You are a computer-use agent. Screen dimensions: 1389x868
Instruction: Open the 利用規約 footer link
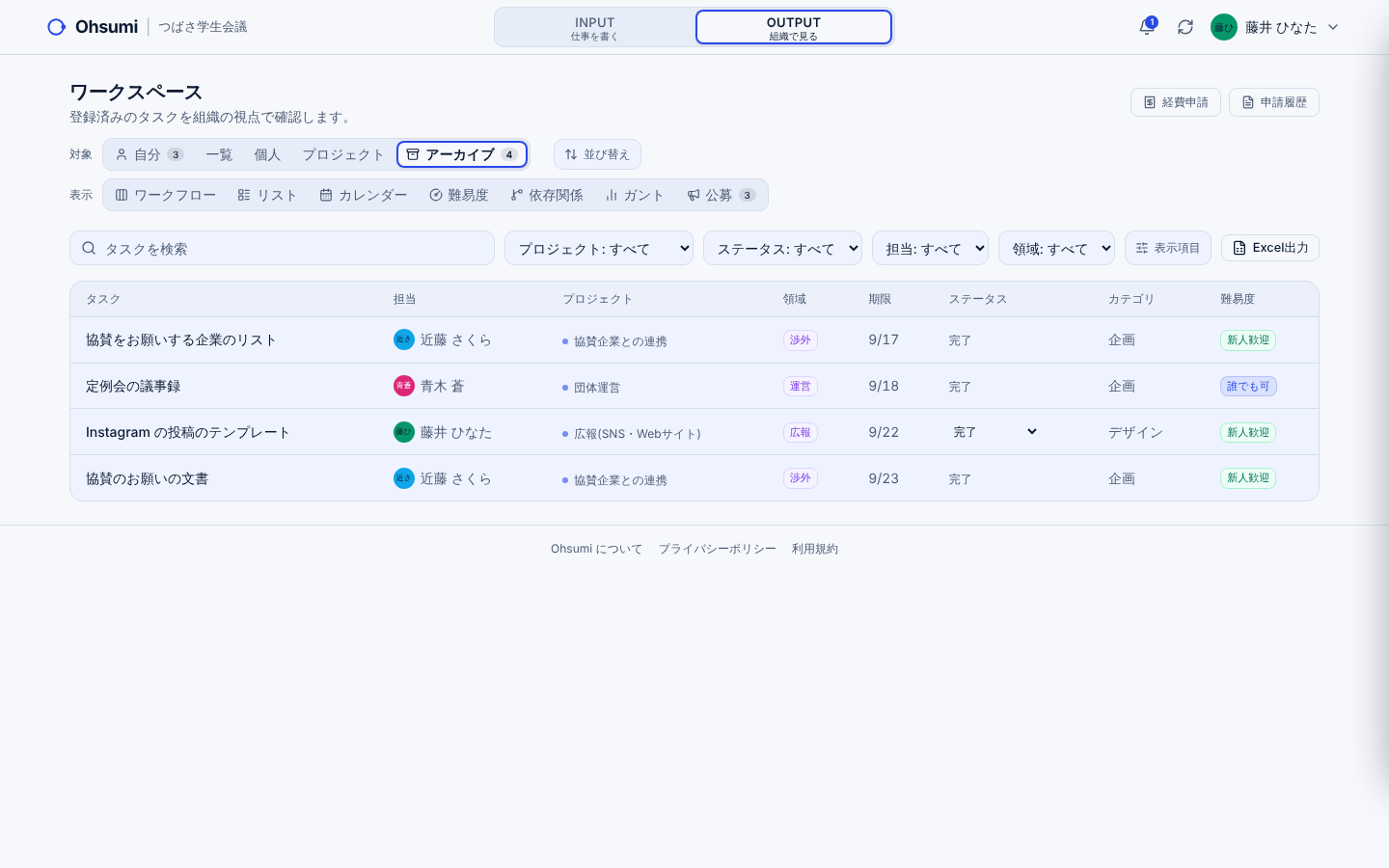coord(815,549)
